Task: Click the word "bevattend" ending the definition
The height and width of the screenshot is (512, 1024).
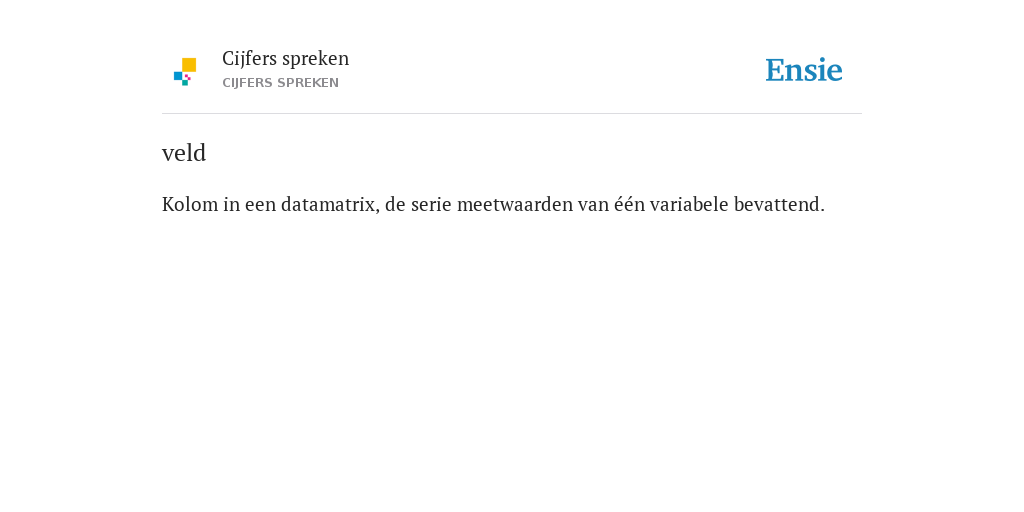Action: 779,204
